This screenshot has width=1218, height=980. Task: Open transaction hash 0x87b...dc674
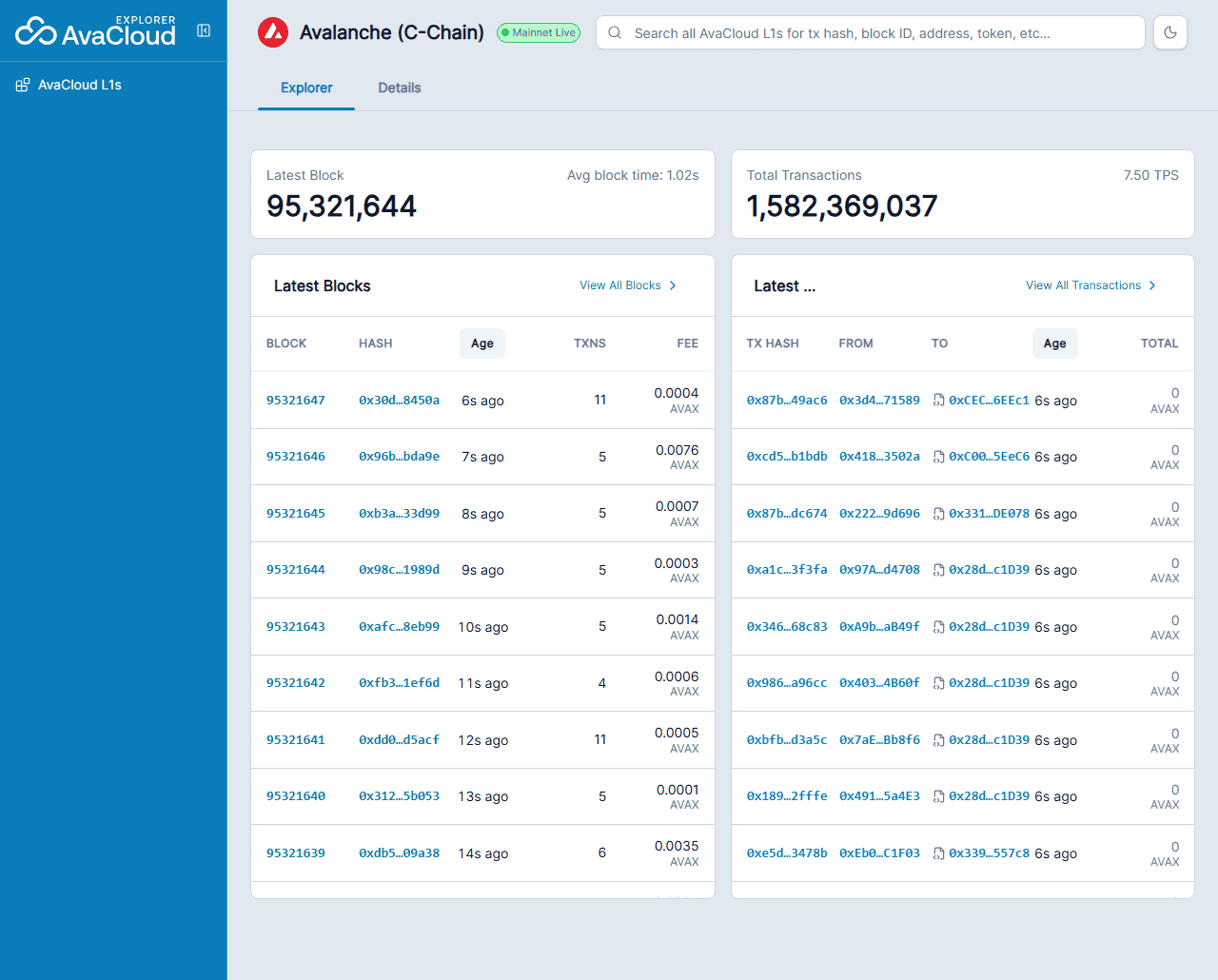click(x=787, y=514)
